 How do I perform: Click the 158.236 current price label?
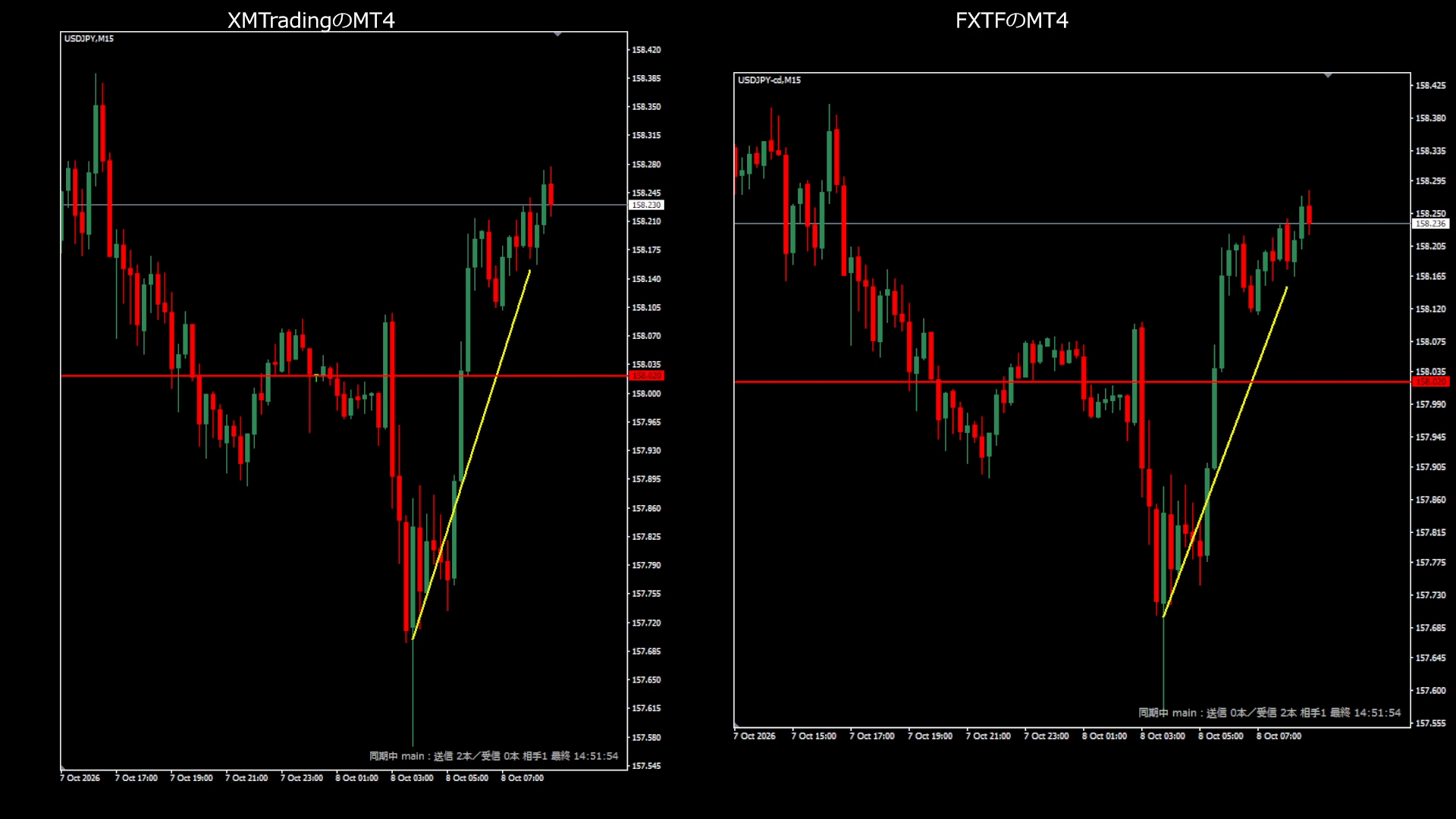point(1430,224)
